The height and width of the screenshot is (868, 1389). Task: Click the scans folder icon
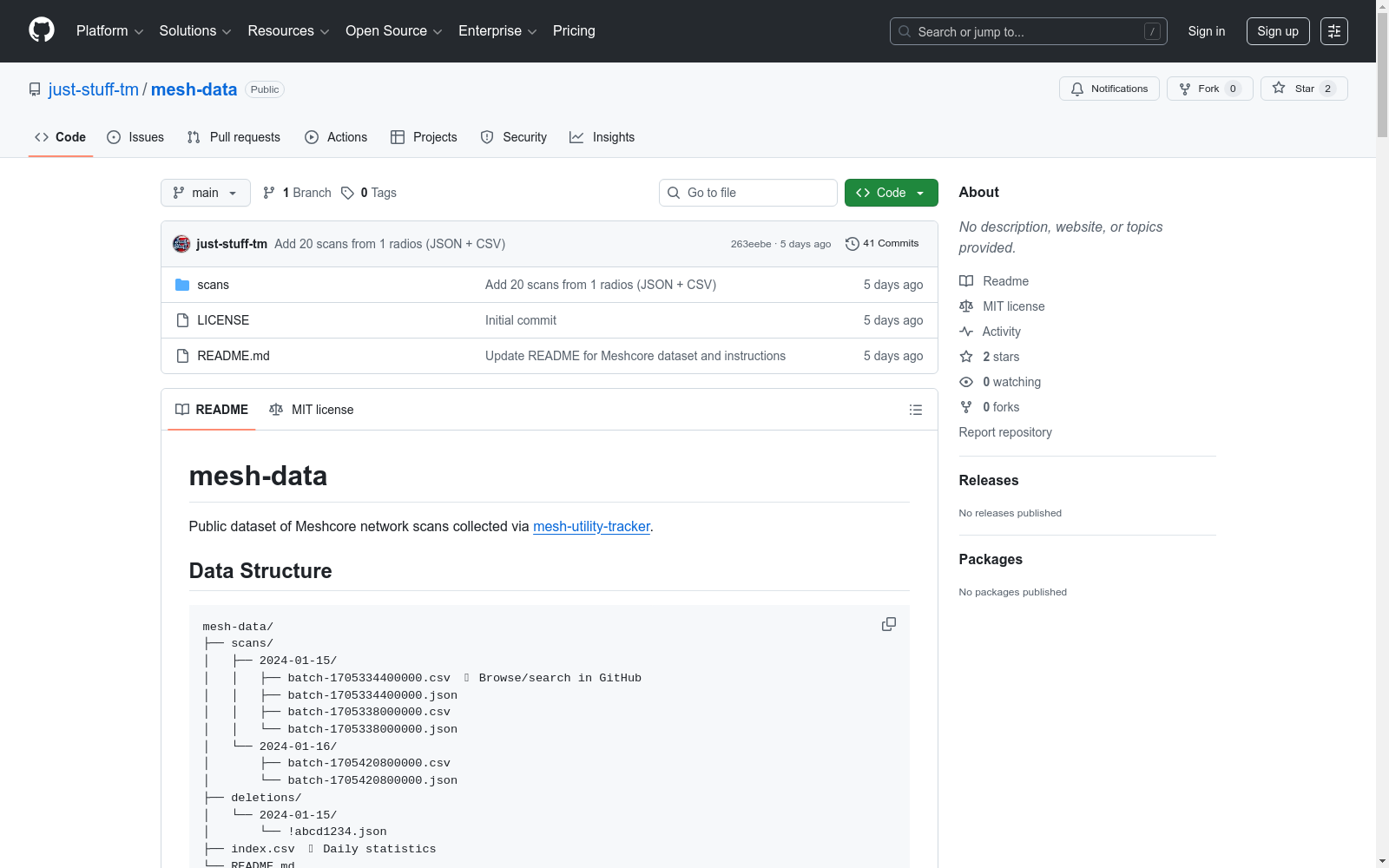tap(182, 285)
